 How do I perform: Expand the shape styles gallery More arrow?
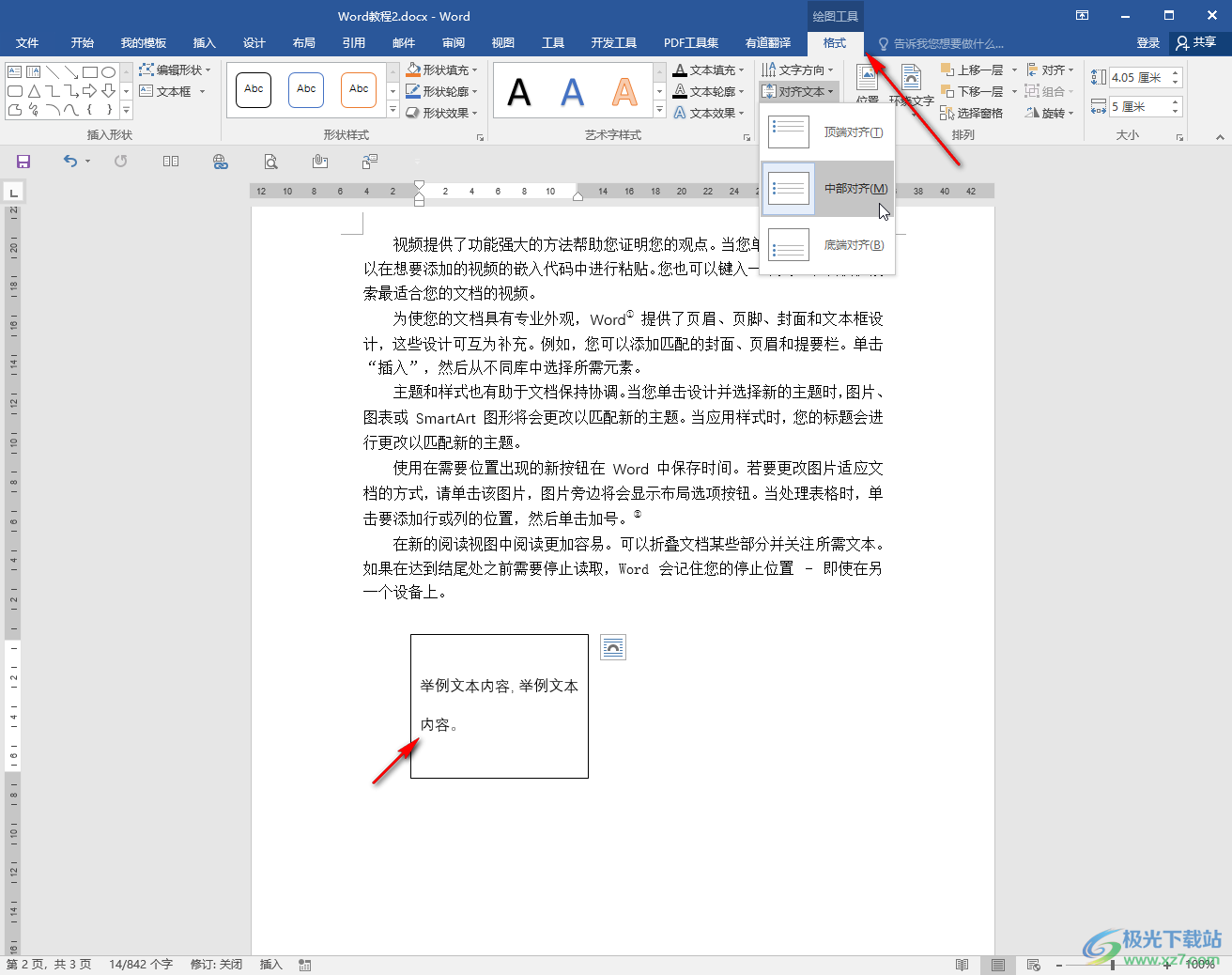point(393,111)
